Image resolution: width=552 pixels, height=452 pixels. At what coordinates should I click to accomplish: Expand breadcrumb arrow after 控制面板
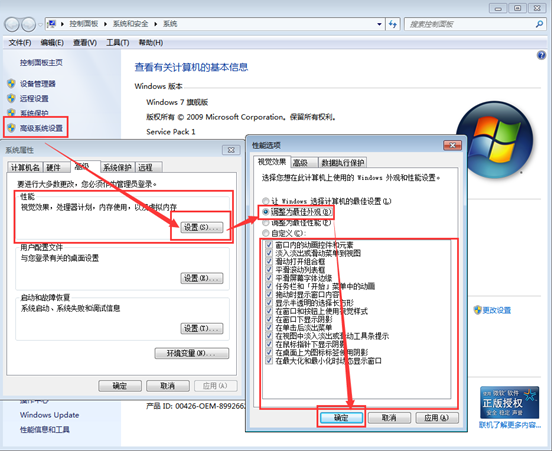tap(105, 24)
